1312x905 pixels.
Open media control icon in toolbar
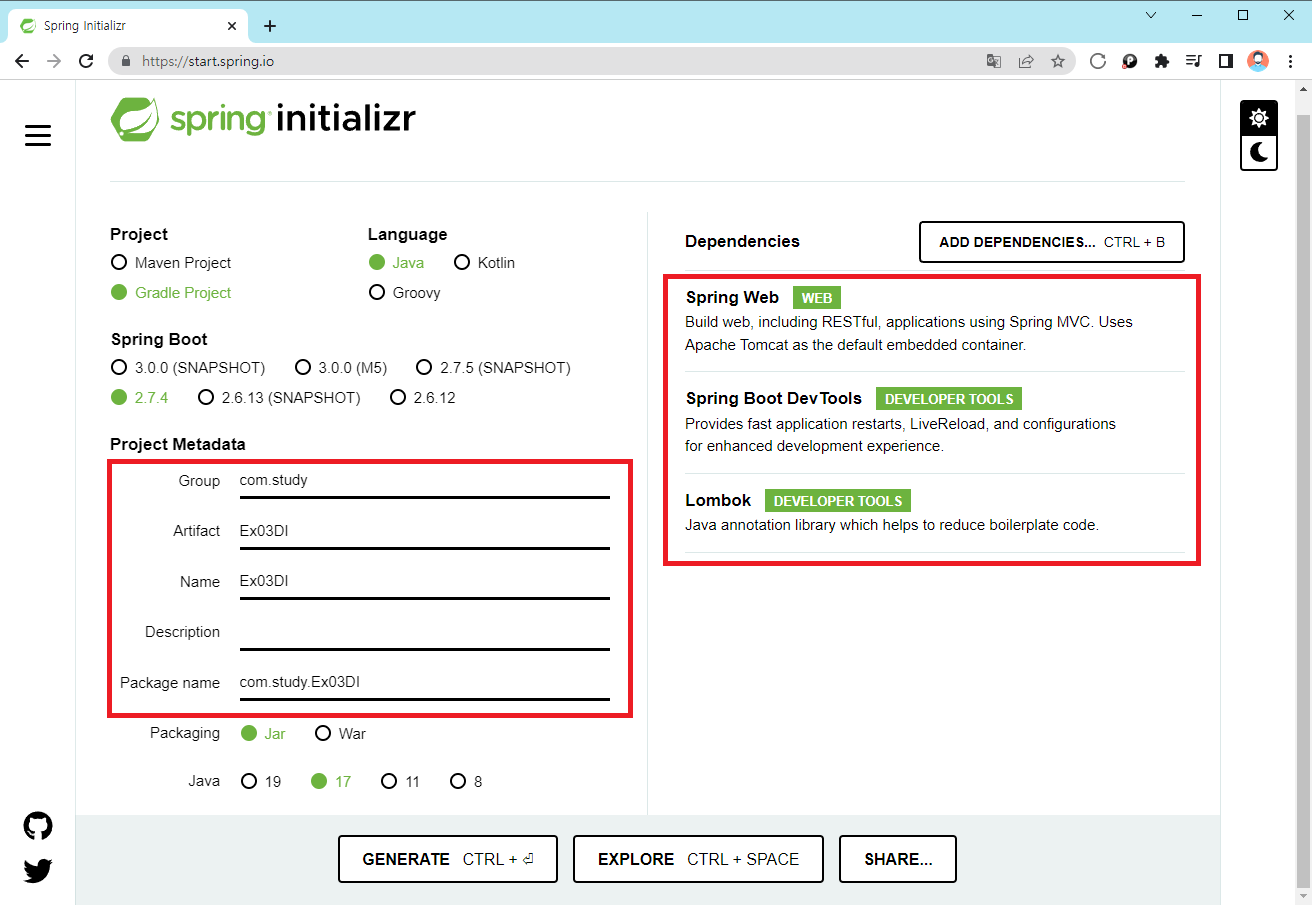click(1193, 61)
